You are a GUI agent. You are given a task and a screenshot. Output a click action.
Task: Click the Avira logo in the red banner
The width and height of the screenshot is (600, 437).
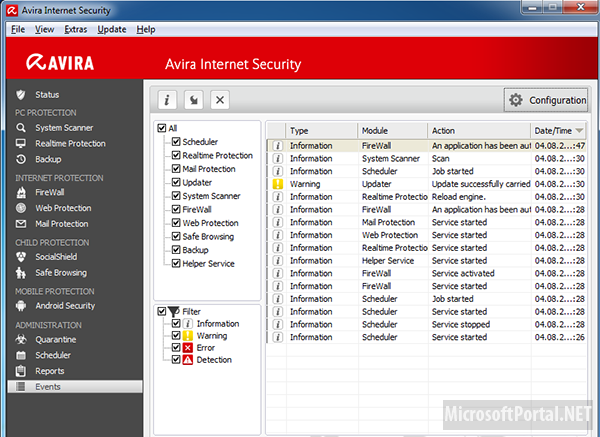click(60, 62)
